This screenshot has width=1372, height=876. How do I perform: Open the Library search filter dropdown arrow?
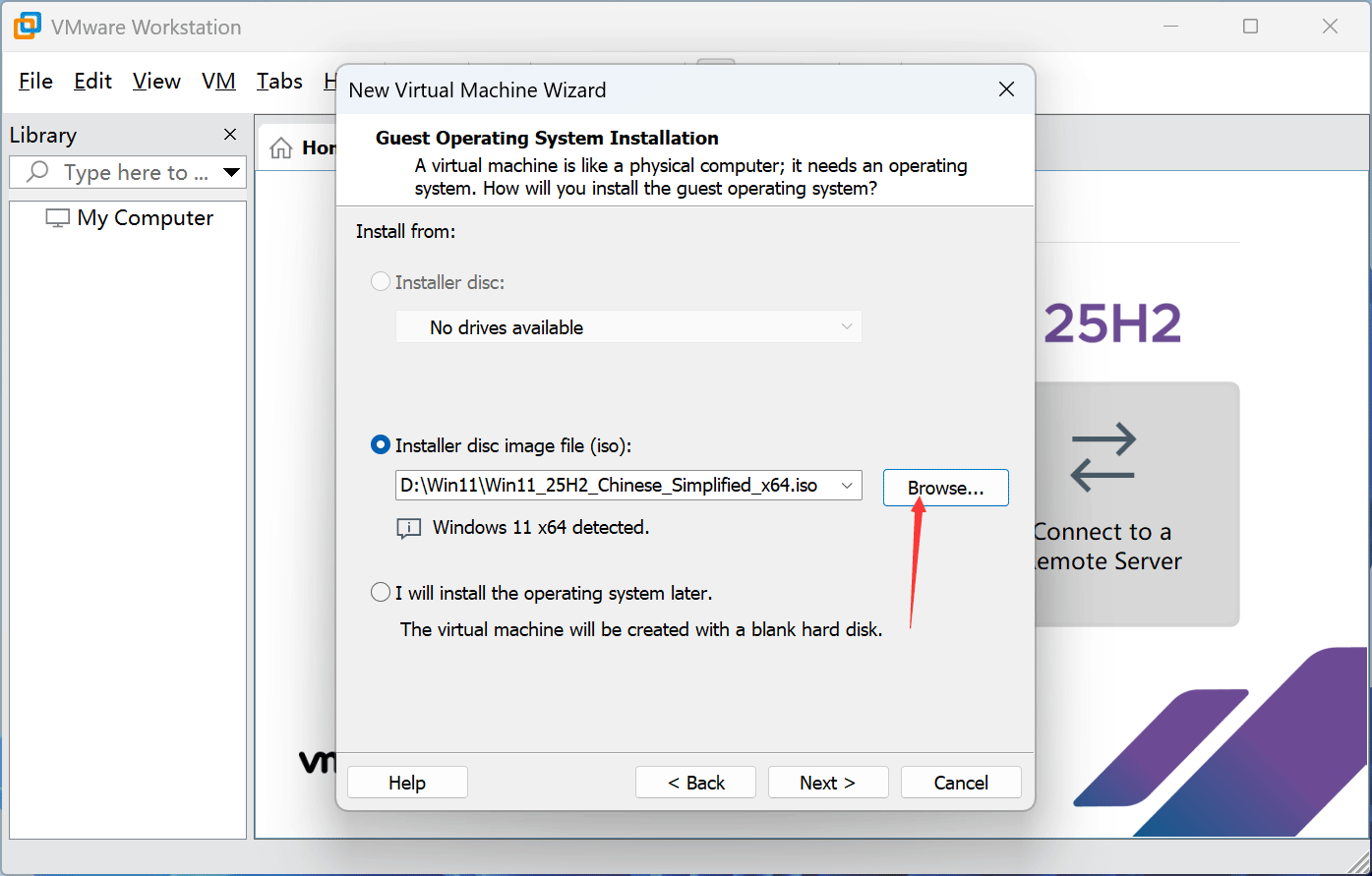point(232,172)
